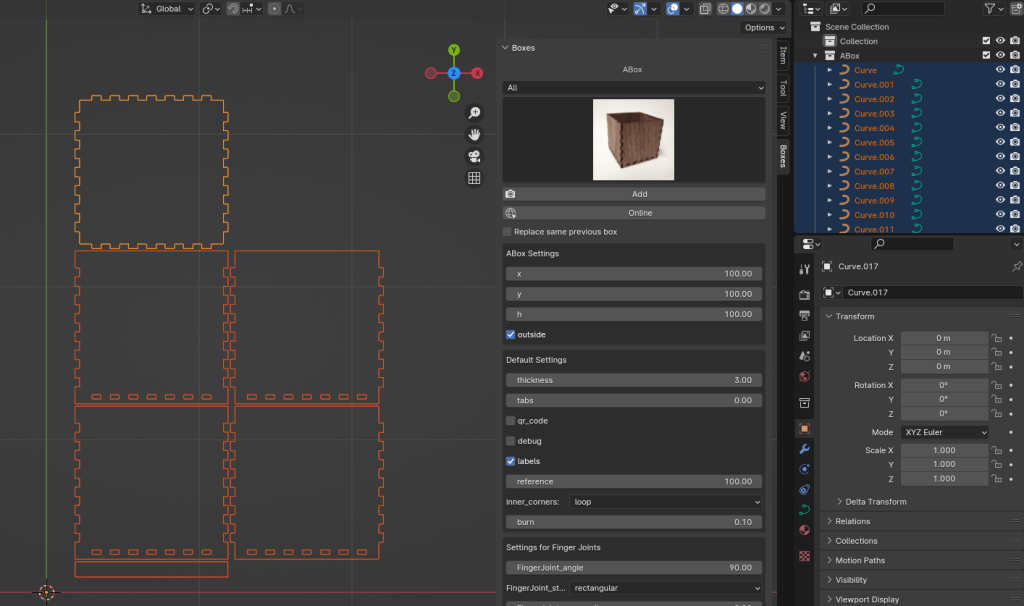The width and height of the screenshot is (1024, 606).
Task: Click the Online button
Action: pyautogui.click(x=640, y=213)
